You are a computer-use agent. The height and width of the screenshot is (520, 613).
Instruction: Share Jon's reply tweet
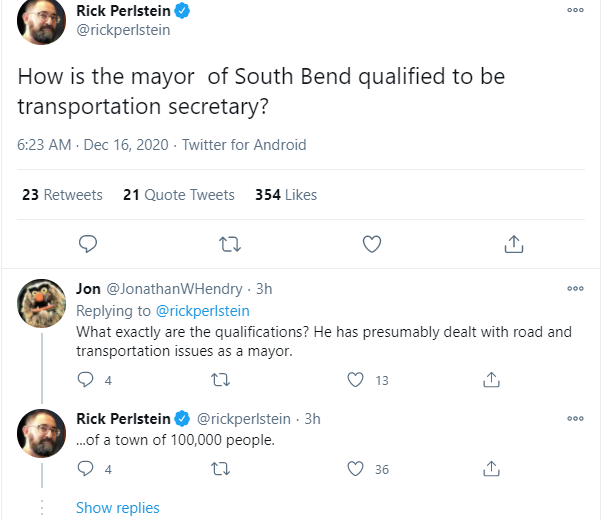[491, 379]
